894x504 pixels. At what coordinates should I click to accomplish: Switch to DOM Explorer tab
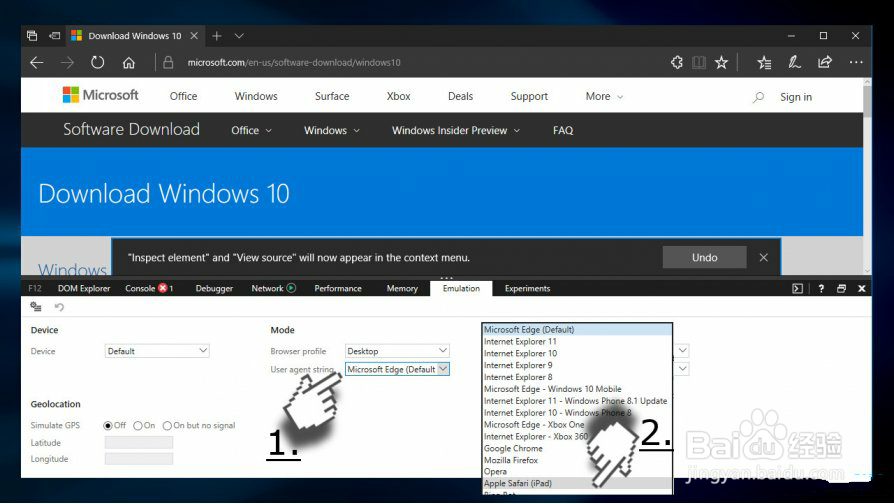[84, 288]
